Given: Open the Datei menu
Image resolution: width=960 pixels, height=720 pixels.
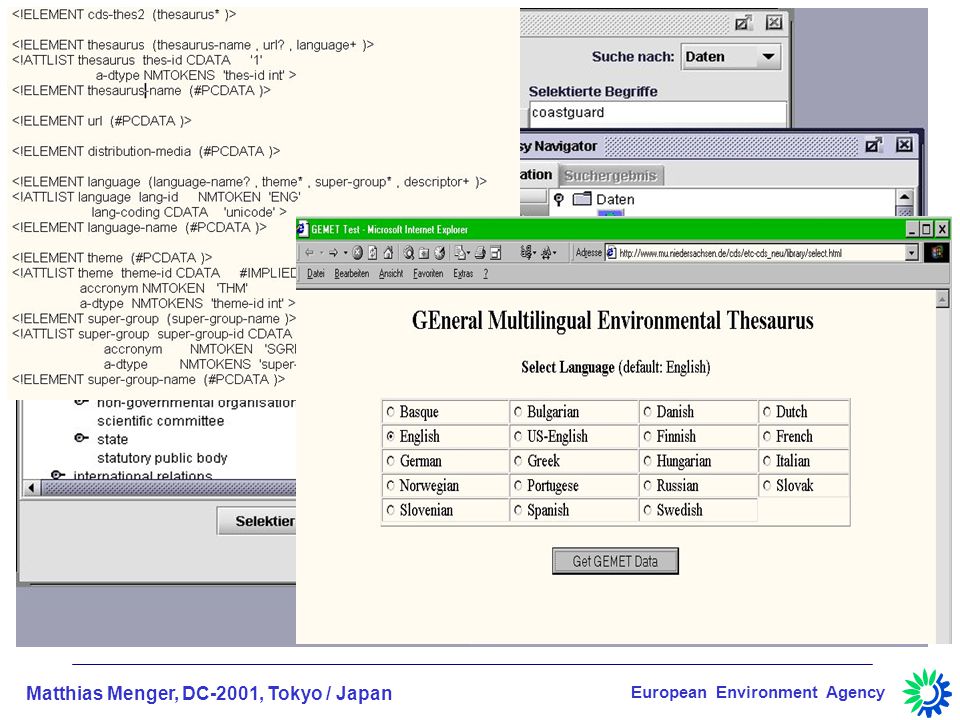Looking at the screenshot, I should [315, 274].
